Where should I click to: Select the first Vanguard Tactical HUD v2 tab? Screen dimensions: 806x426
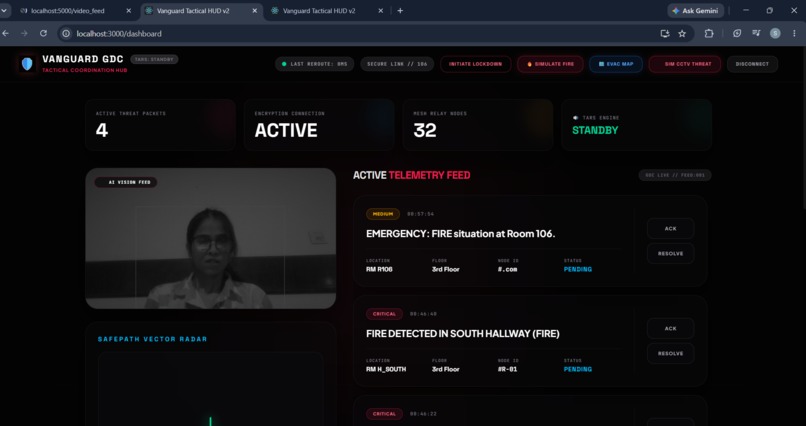pos(193,11)
